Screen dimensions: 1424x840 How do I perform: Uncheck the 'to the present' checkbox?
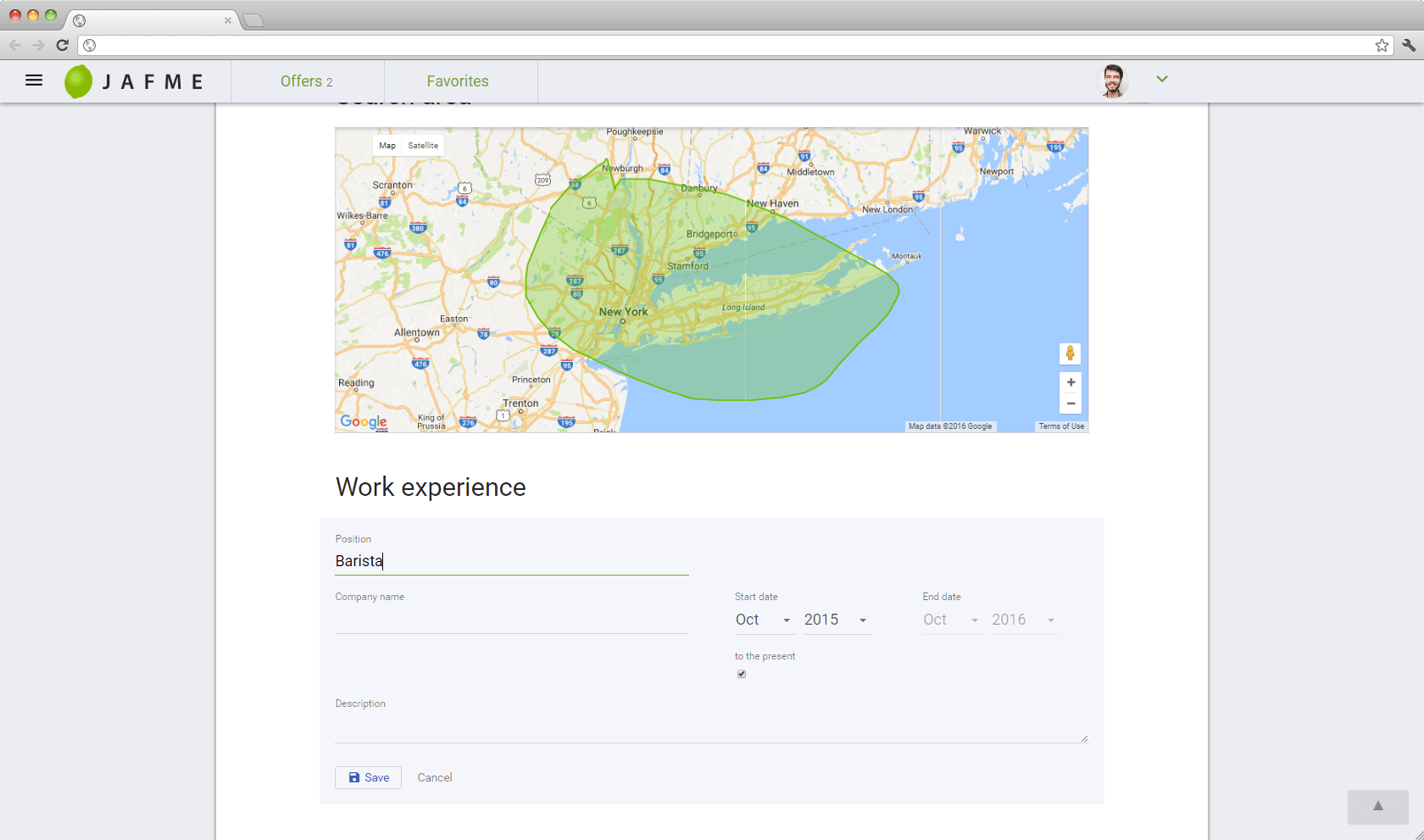[x=742, y=674]
